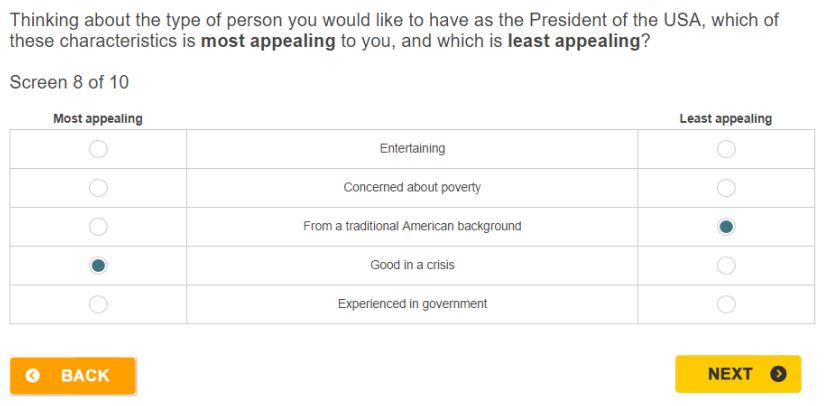Pick Experienced in government as most appealing

(98, 305)
